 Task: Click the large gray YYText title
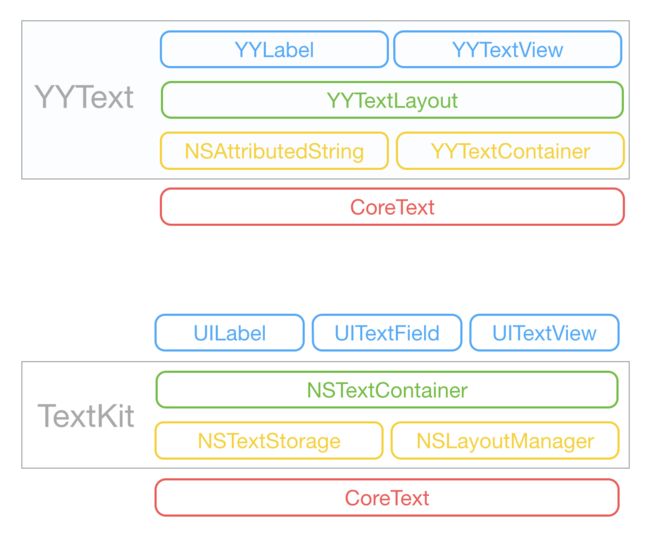coord(84,97)
